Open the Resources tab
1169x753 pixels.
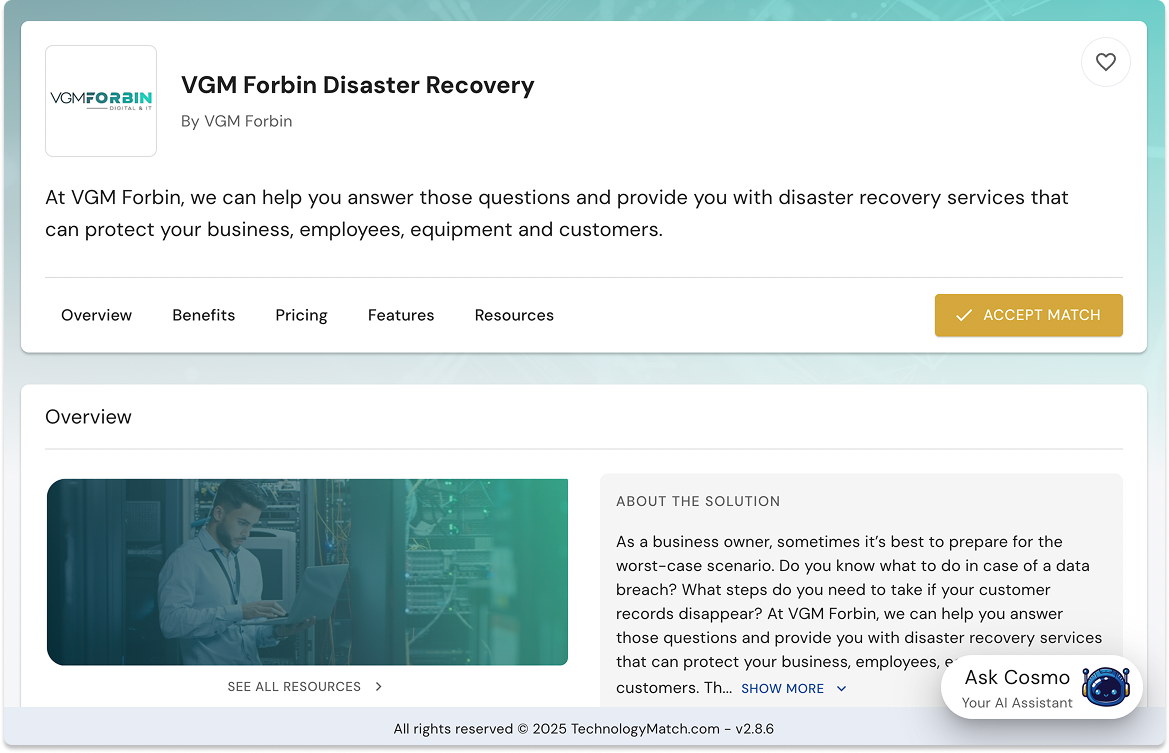(x=514, y=315)
